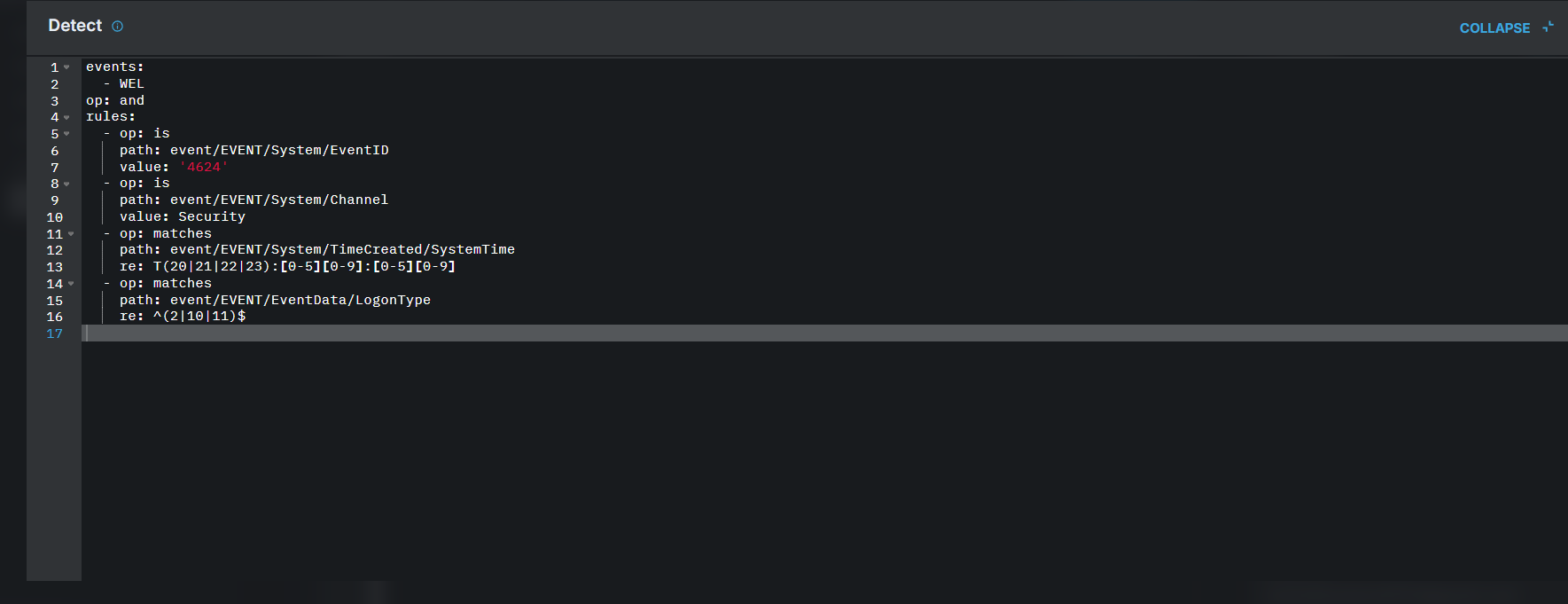Image resolution: width=1568 pixels, height=604 pixels.
Task: Fold the first rule block on line 5
Action: 66,134
